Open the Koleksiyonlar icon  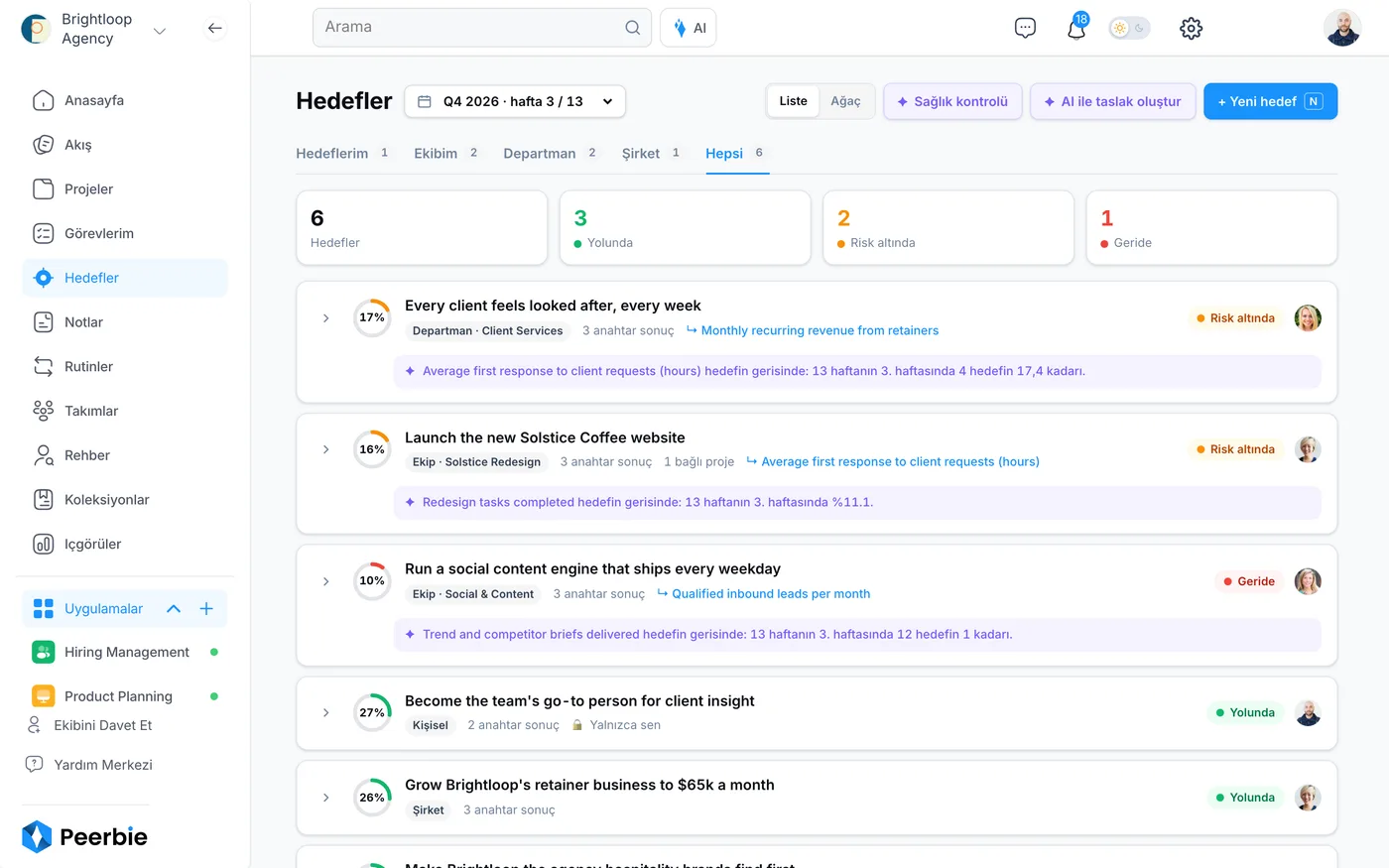pos(44,500)
